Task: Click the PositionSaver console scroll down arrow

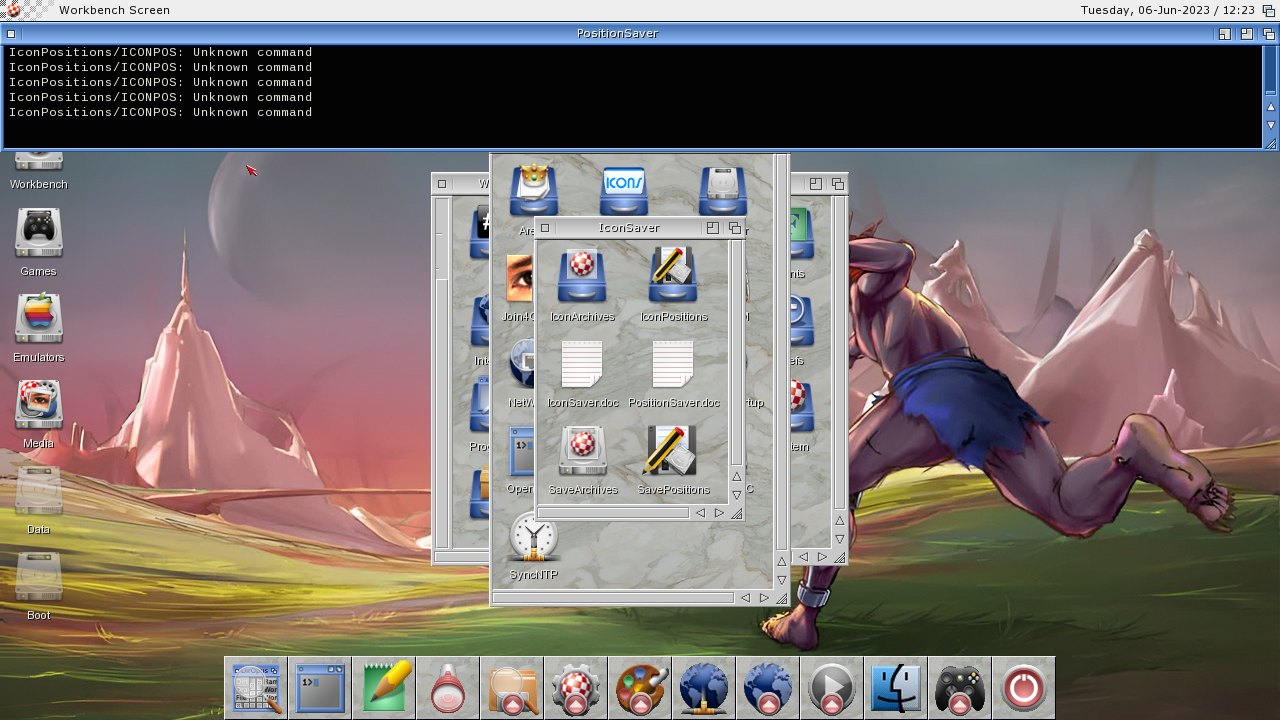Action: point(1271,125)
